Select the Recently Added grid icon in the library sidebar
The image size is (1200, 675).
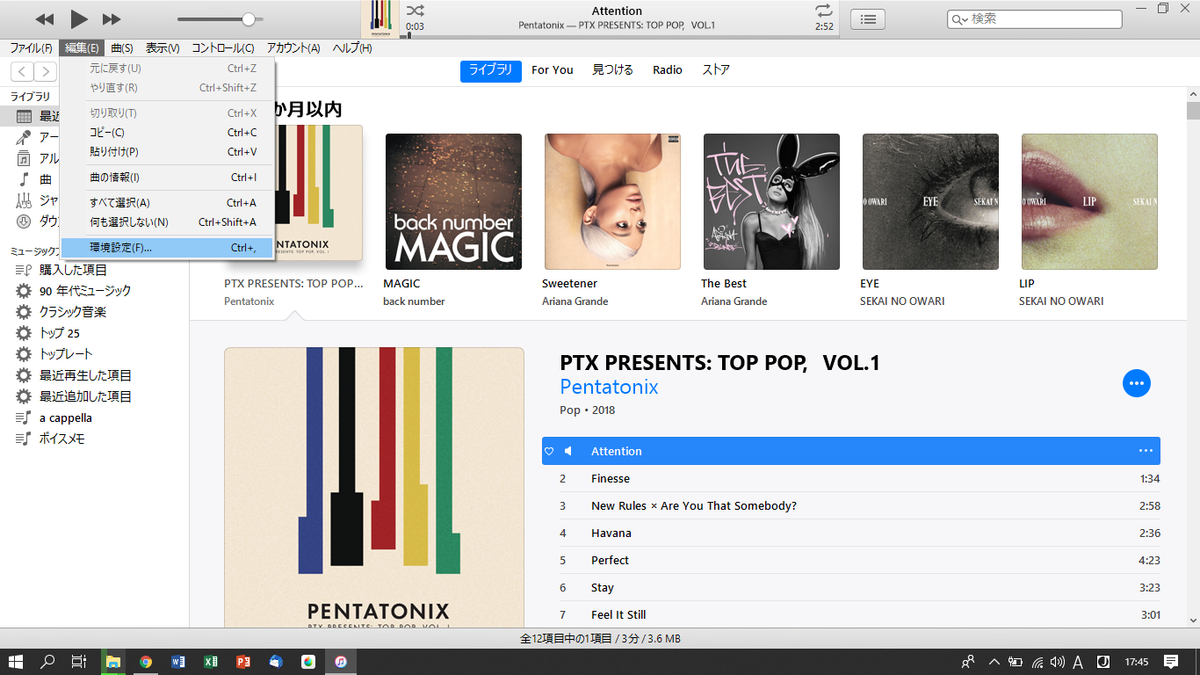tap(24, 116)
